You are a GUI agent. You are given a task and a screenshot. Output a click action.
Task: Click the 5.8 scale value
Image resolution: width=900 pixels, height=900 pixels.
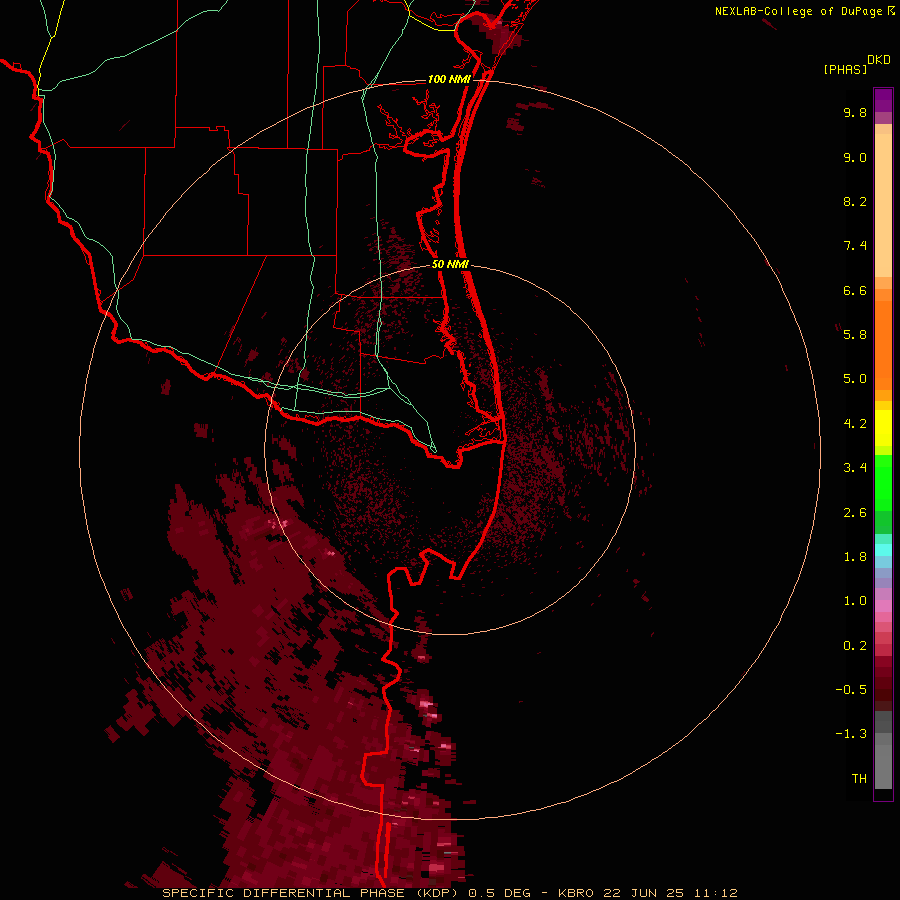pyautogui.click(x=855, y=335)
